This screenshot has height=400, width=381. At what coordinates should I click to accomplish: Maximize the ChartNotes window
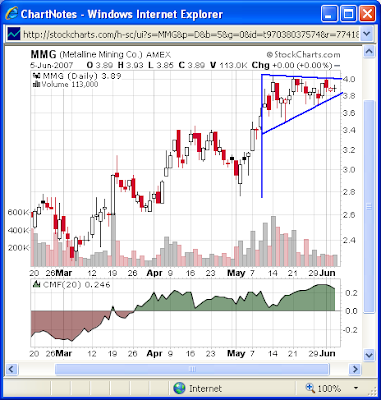tap(348, 14)
